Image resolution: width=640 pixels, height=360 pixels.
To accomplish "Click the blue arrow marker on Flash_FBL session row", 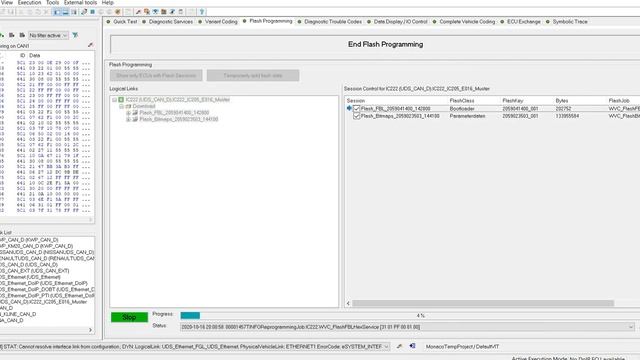I will 349,108.
